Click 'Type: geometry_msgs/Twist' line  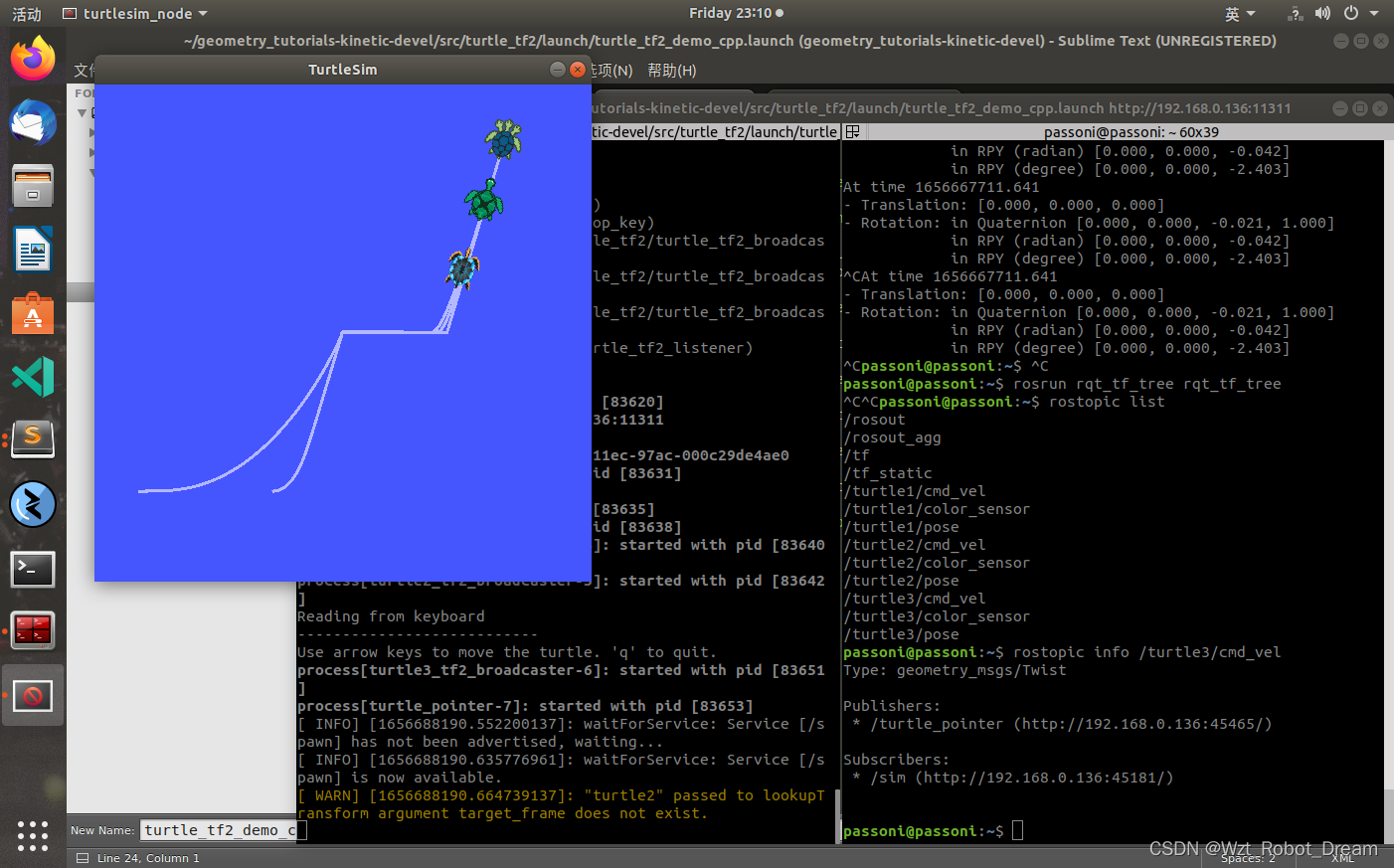(955, 670)
